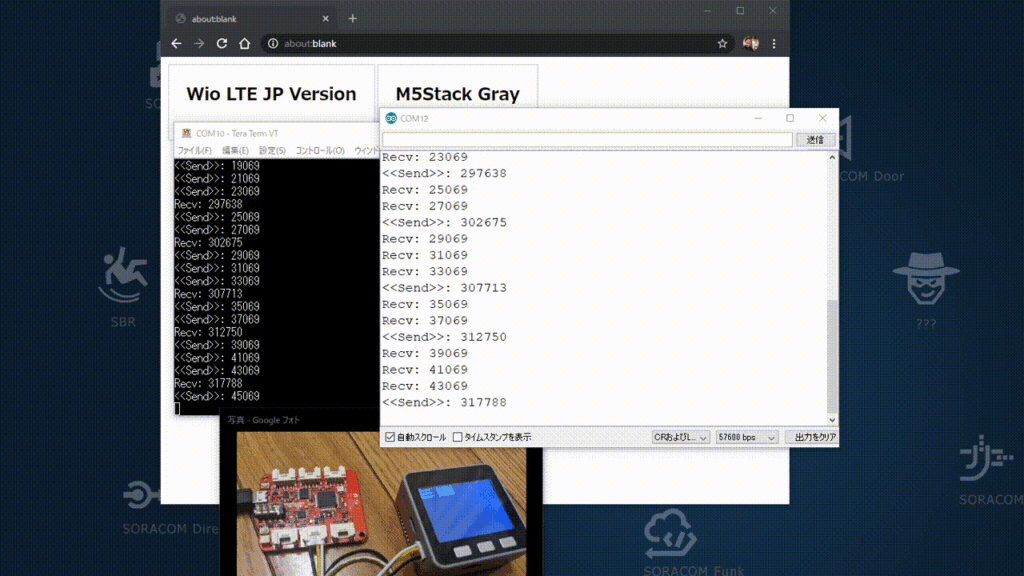Enable the タイムスタンプを表示 checkbox
This screenshot has height=576, width=1024.
[458, 437]
